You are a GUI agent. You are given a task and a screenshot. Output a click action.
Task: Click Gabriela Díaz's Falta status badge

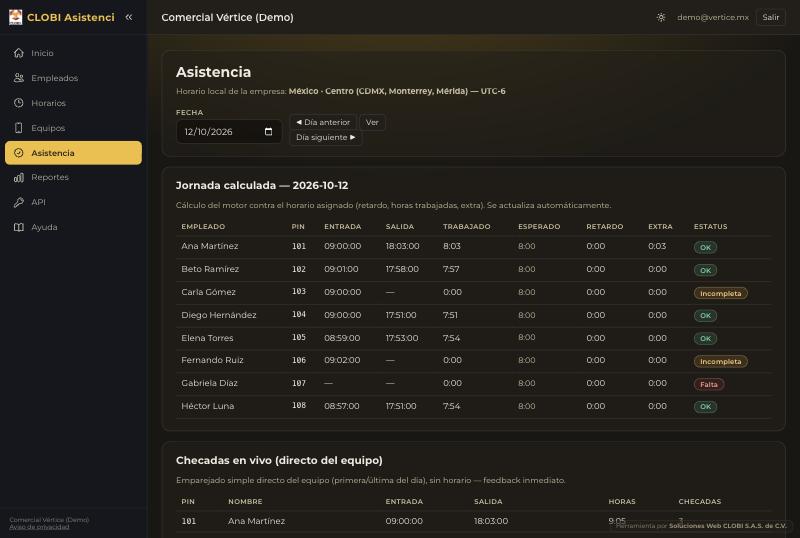pyautogui.click(x=709, y=384)
